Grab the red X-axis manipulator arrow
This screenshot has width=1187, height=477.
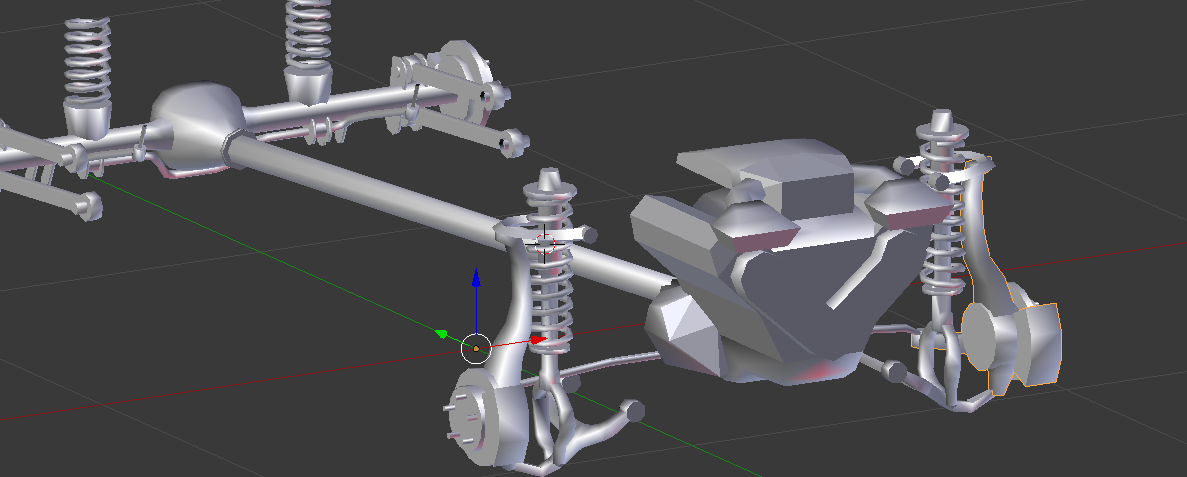point(538,340)
